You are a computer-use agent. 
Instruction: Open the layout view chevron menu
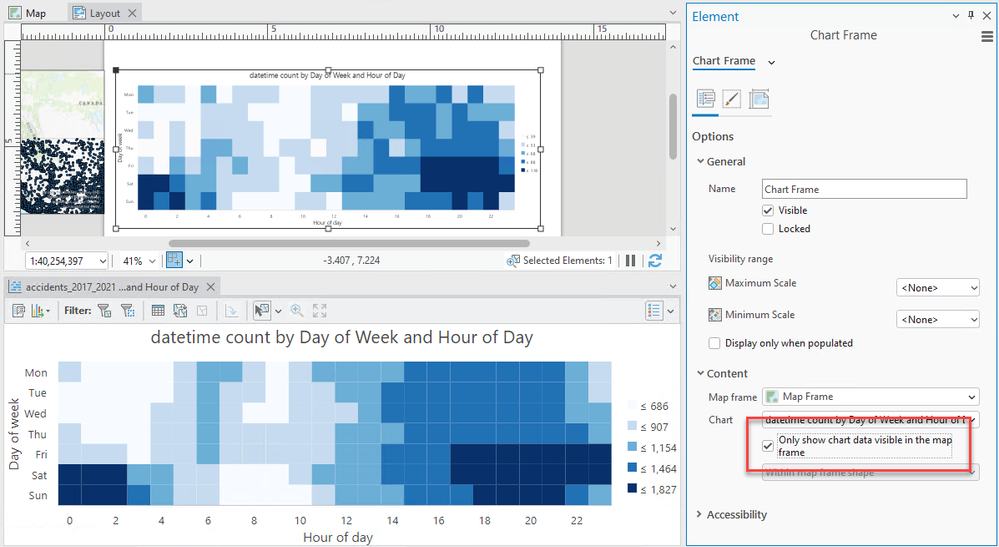click(x=673, y=13)
